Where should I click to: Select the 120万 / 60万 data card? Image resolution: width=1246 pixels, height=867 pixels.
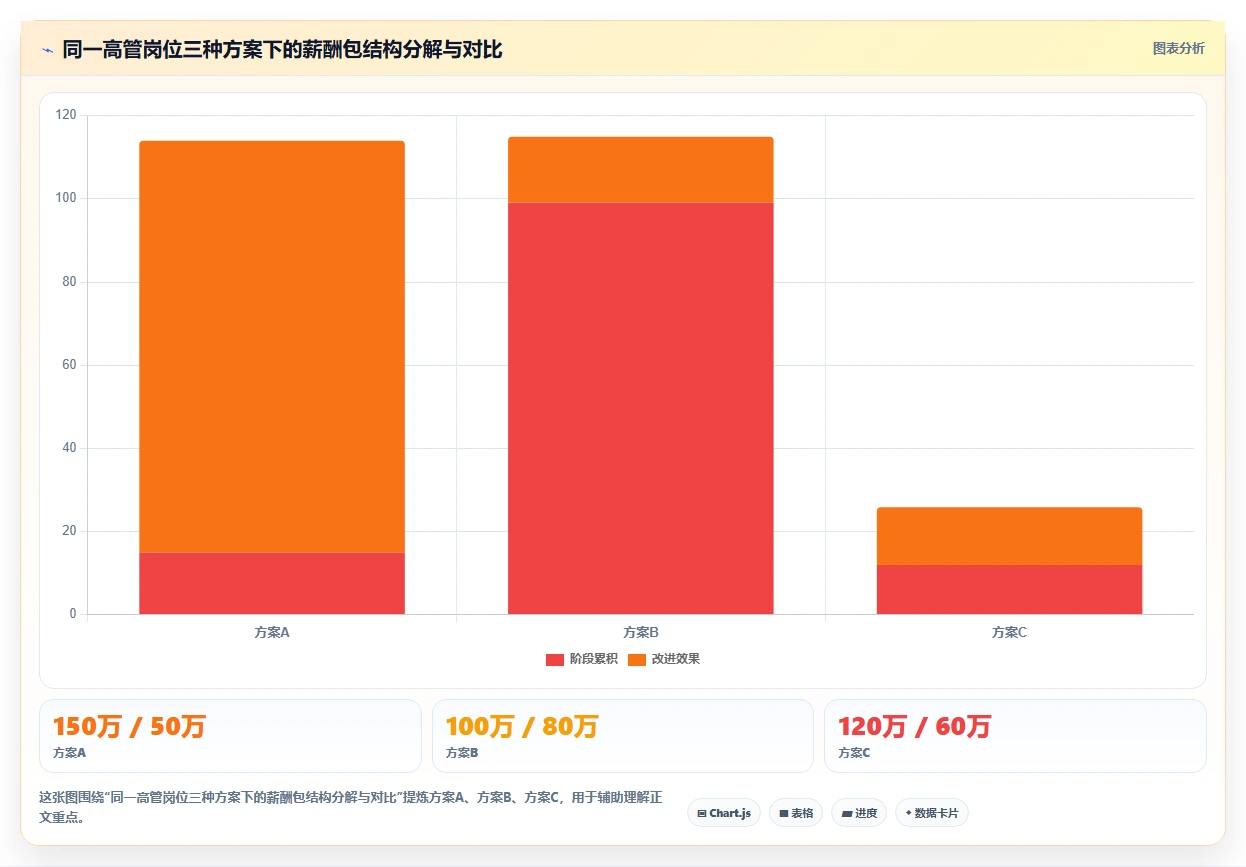pos(1015,736)
